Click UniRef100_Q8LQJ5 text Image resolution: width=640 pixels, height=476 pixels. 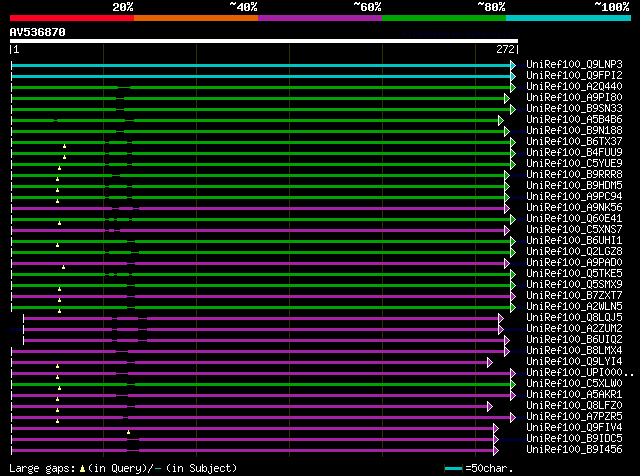(574, 318)
